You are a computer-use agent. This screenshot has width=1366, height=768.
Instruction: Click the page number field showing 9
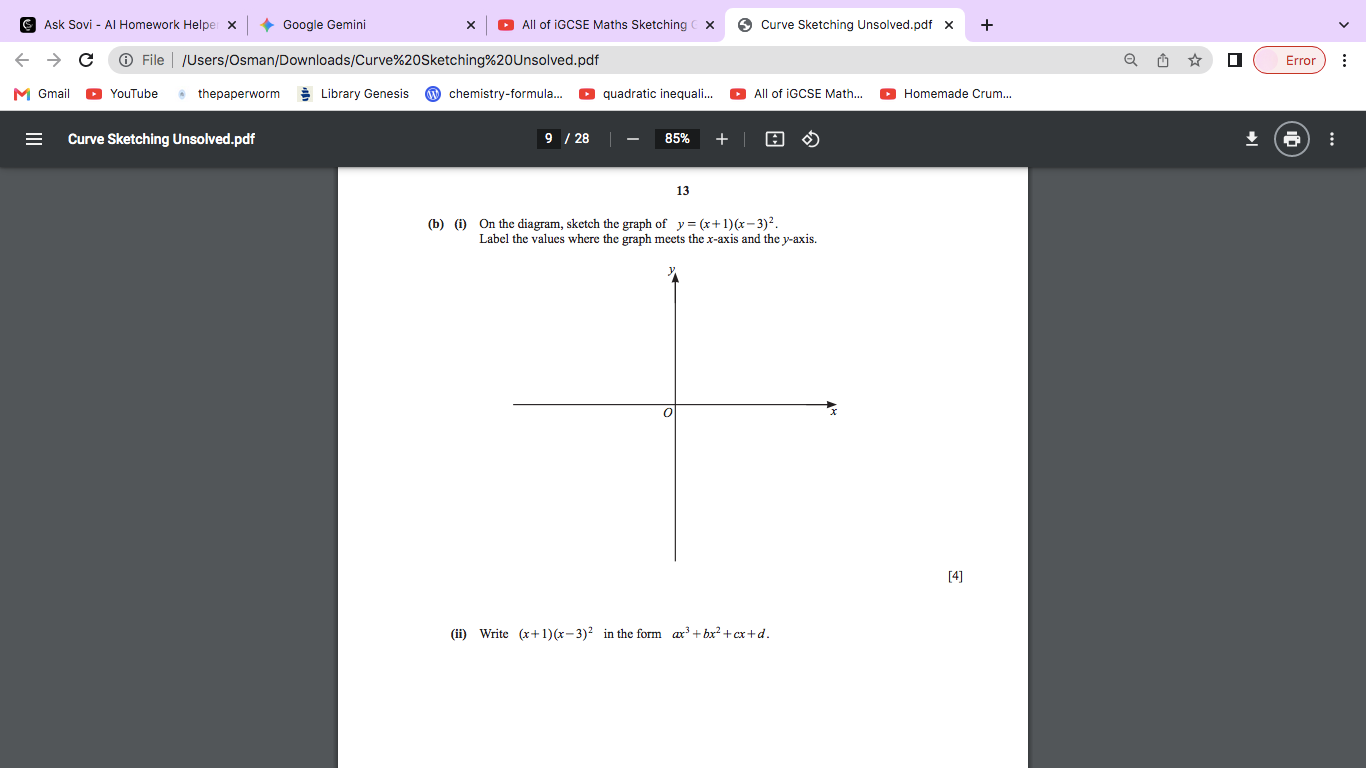pyautogui.click(x=548, y=139)
